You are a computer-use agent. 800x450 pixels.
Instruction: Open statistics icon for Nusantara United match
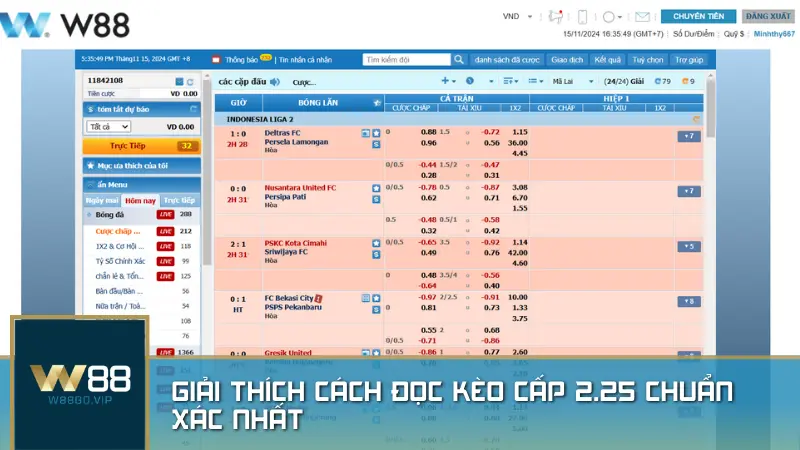click(x=376, y=199)
